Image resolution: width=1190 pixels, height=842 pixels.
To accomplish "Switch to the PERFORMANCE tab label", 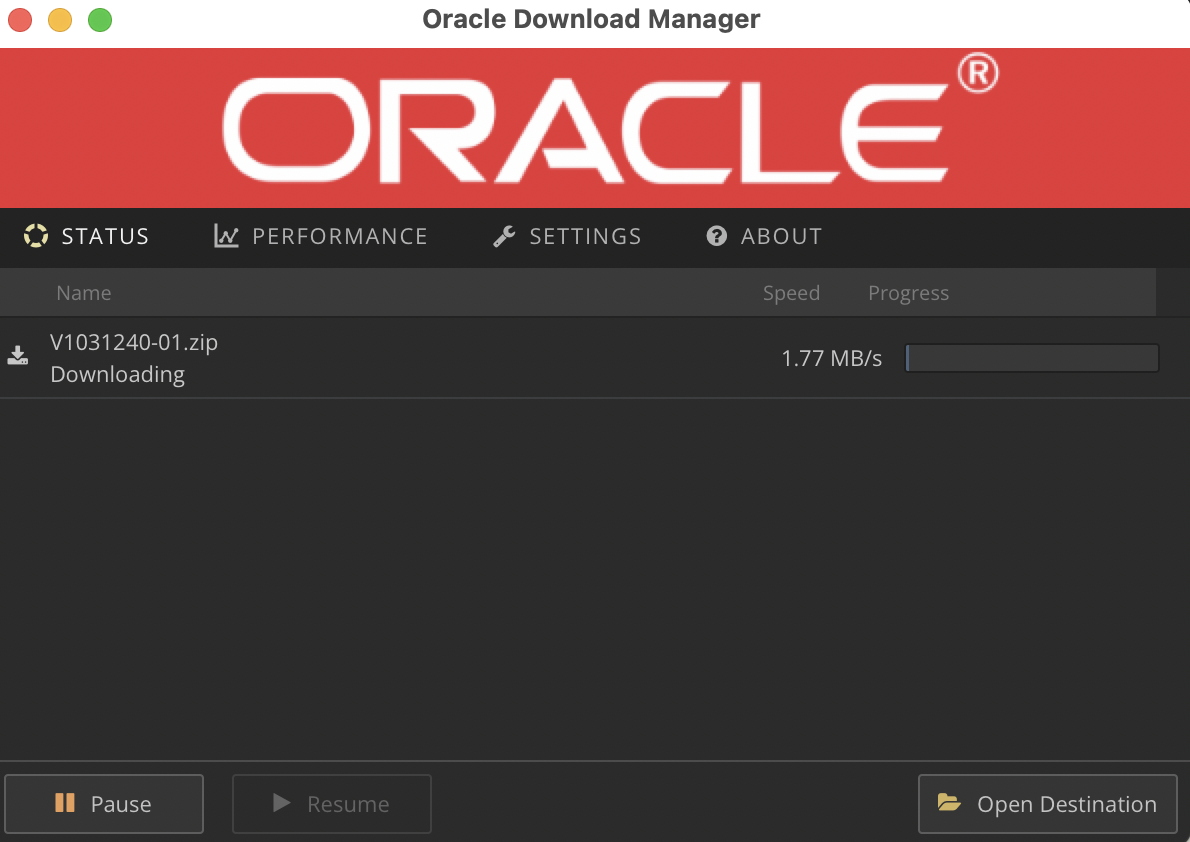I will (x=339, y=236).
